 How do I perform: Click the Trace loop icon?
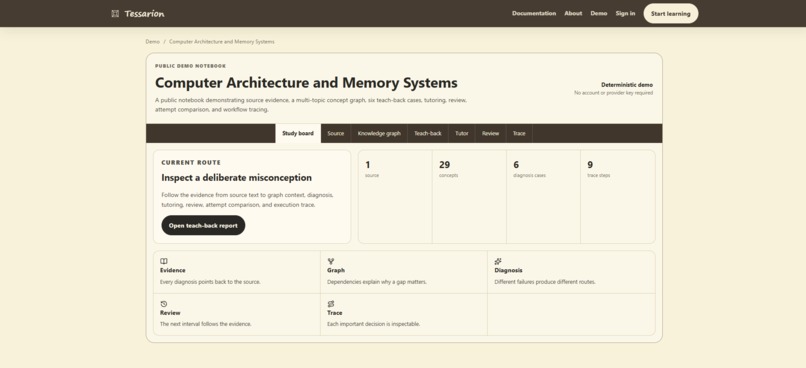331,304
